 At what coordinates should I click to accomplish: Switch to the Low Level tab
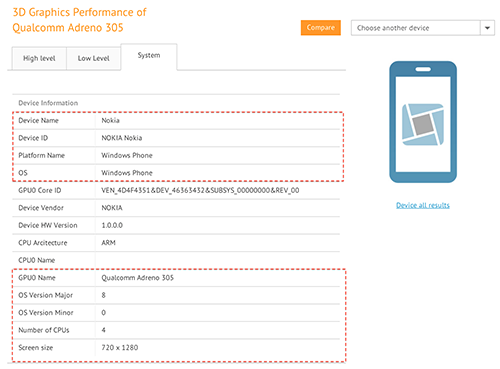(x=93, y=58)
